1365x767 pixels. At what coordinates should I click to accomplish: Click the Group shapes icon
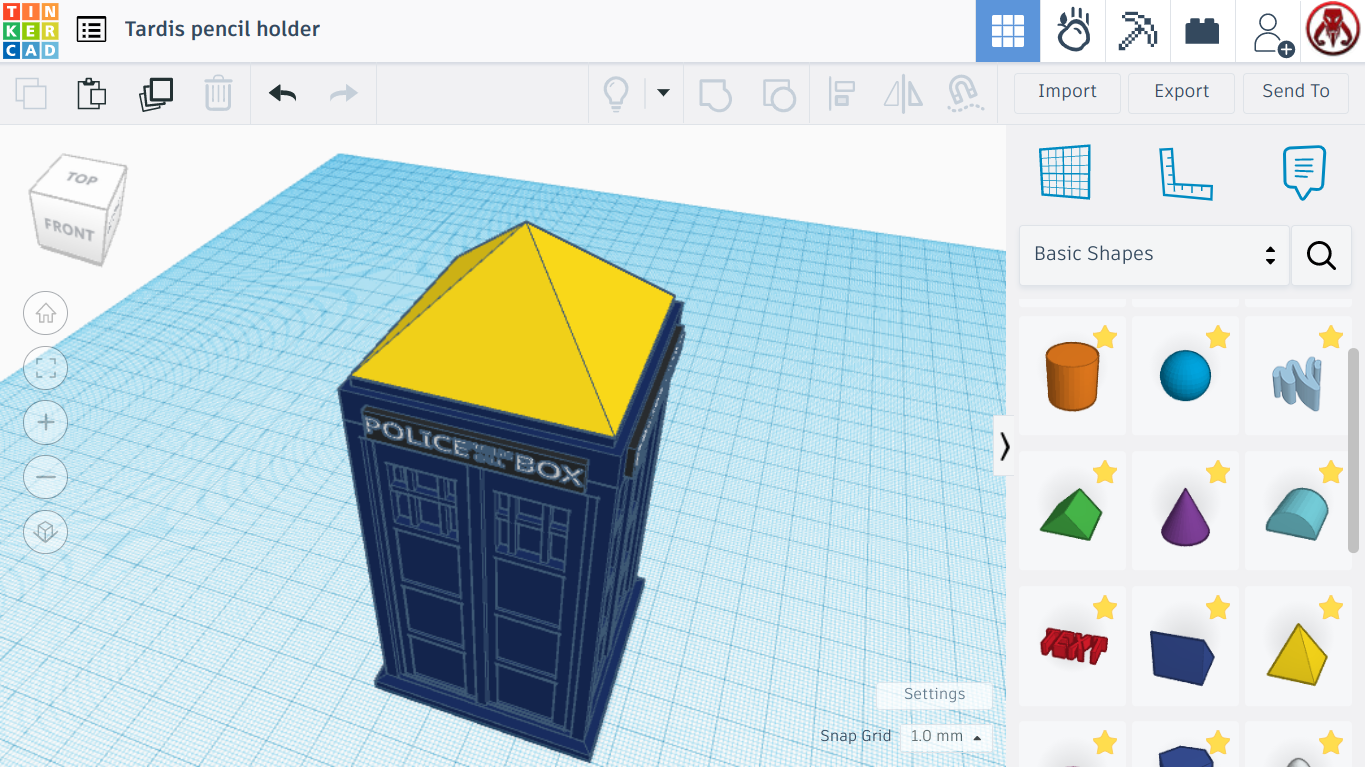click(x=715, y=94)
